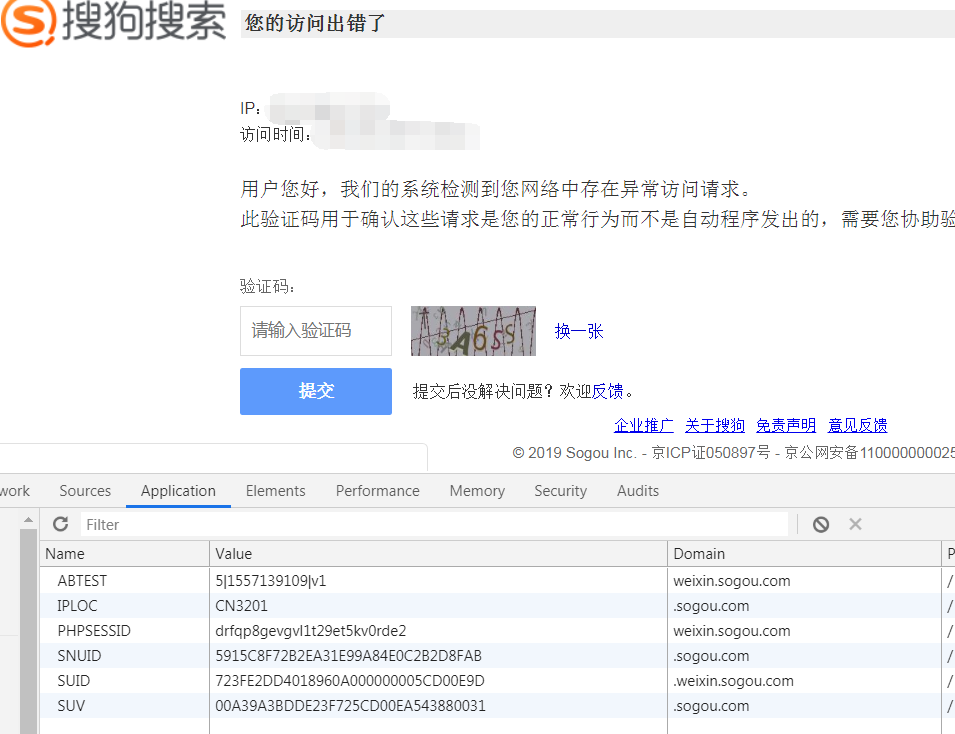955x734 pixels.
Task: Switch to the Application tab
Action: [x=178, y=491]
